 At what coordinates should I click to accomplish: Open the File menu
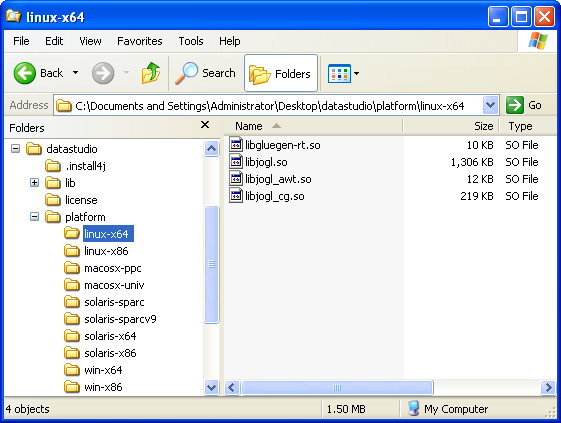21,41
